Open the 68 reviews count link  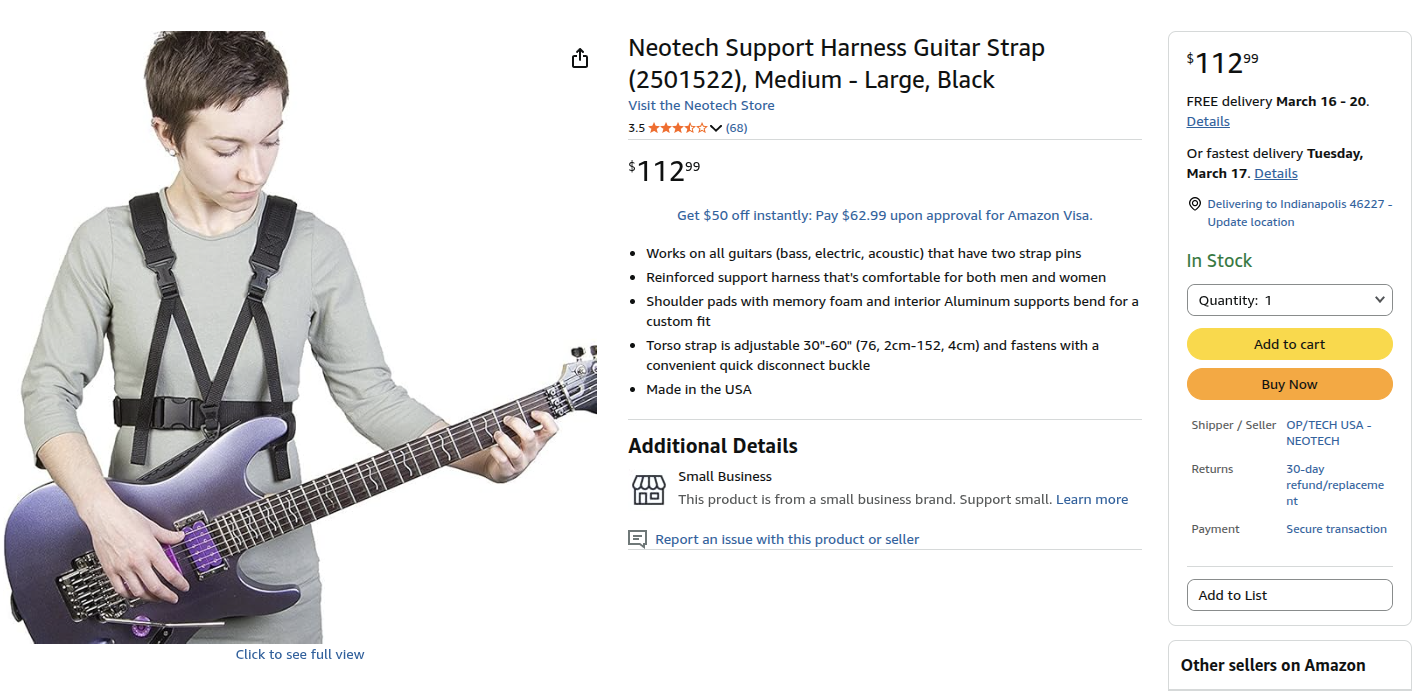[737, 128]
